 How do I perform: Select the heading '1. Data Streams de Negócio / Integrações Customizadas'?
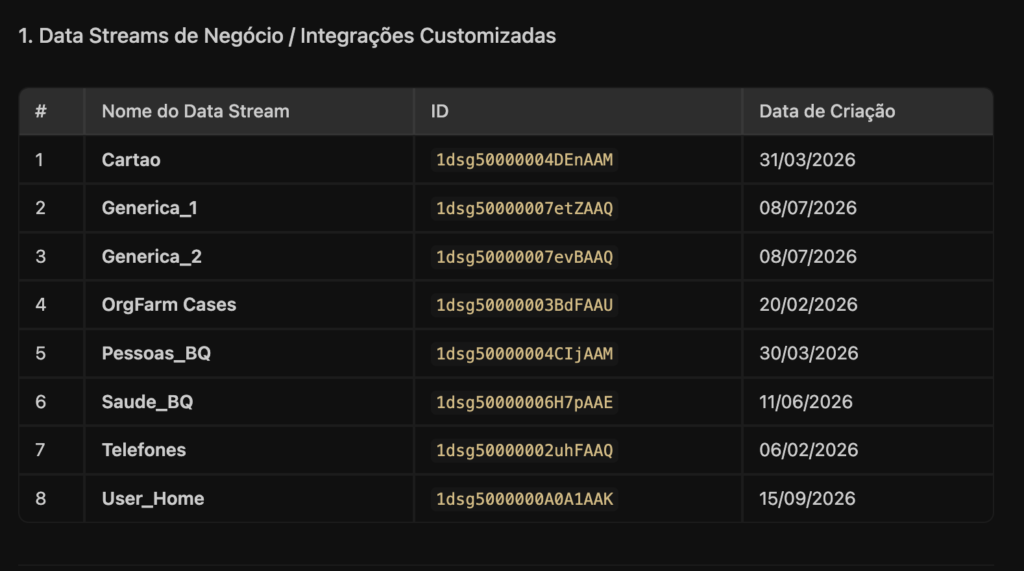click(x=287, y=36)
